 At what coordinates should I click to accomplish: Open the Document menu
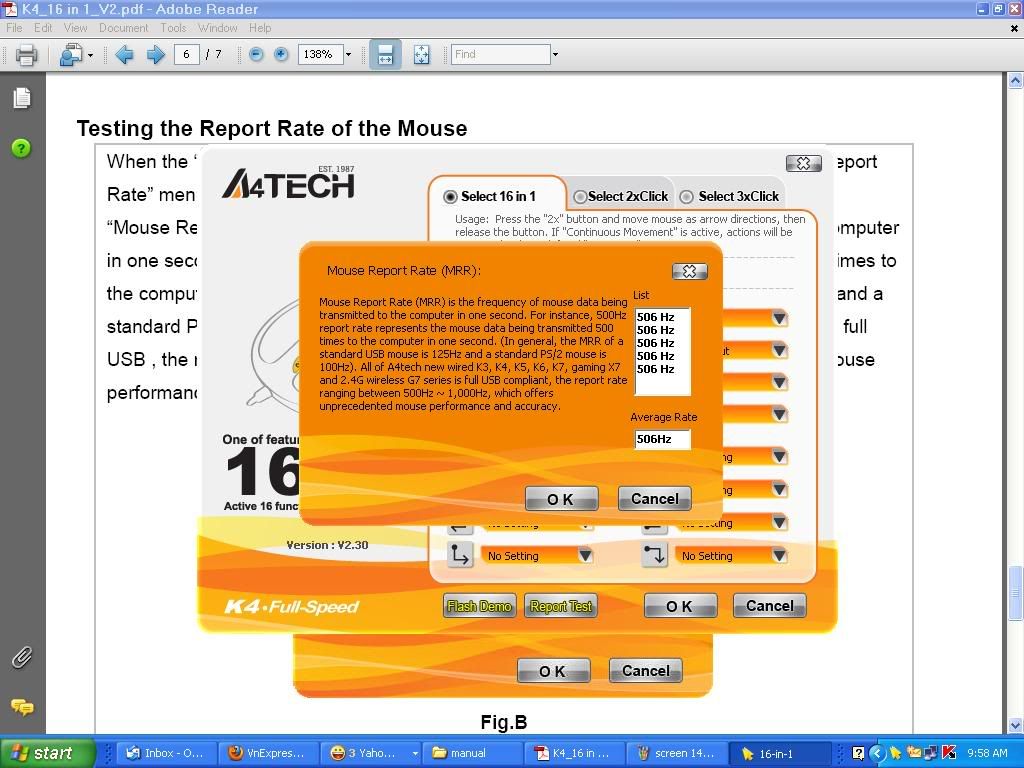click(x=123, y=28)
